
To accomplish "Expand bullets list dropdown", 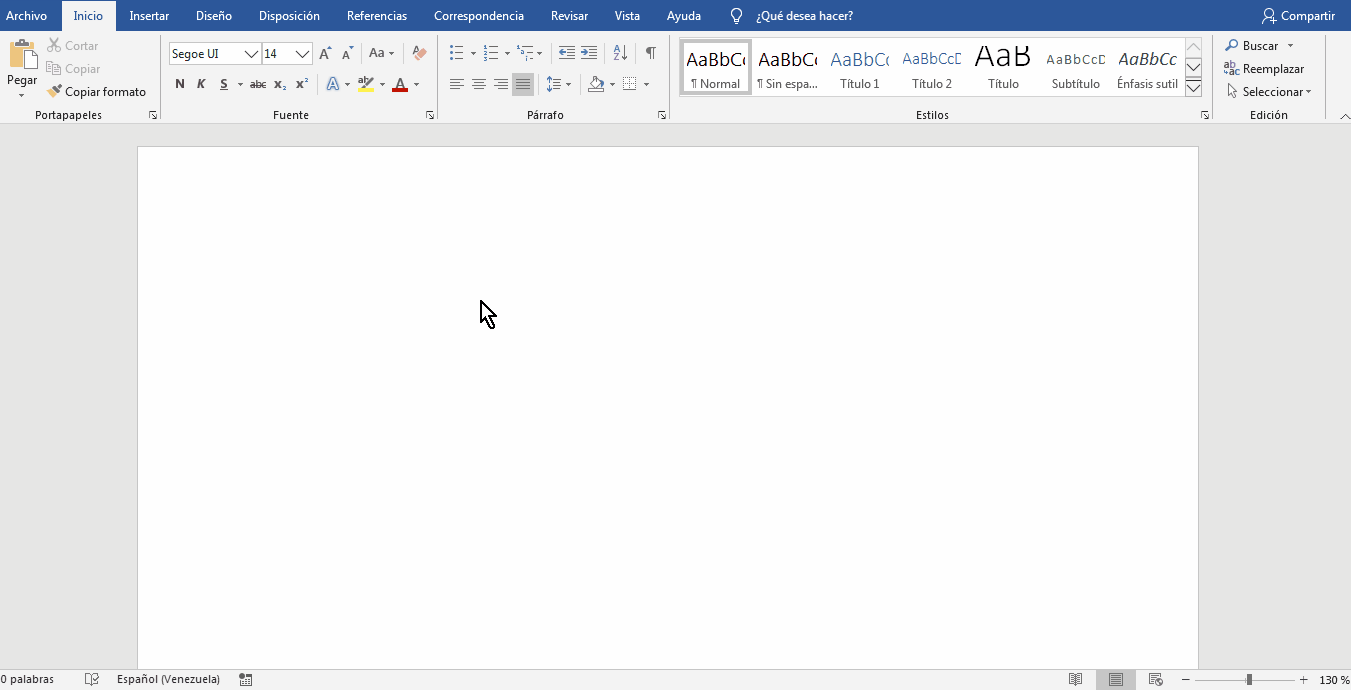I will click(473, 54).
